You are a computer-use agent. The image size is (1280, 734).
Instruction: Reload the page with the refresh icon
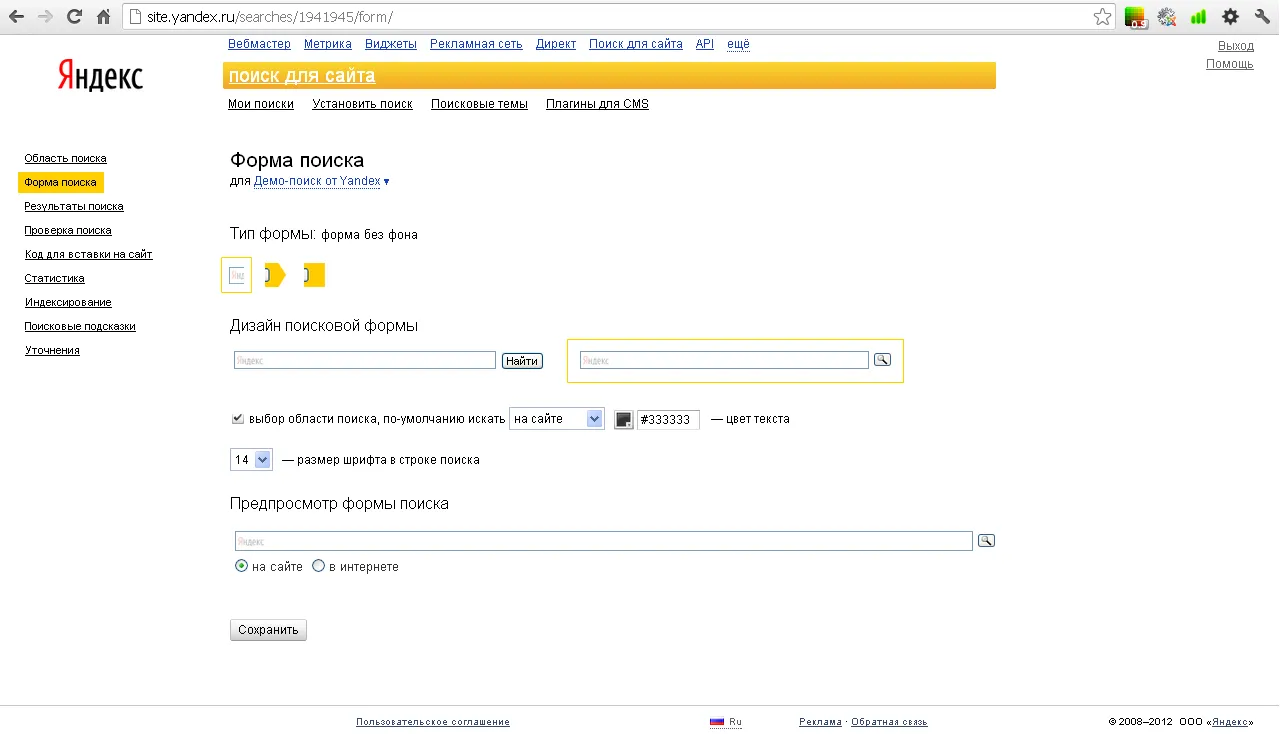coord(74,16)
